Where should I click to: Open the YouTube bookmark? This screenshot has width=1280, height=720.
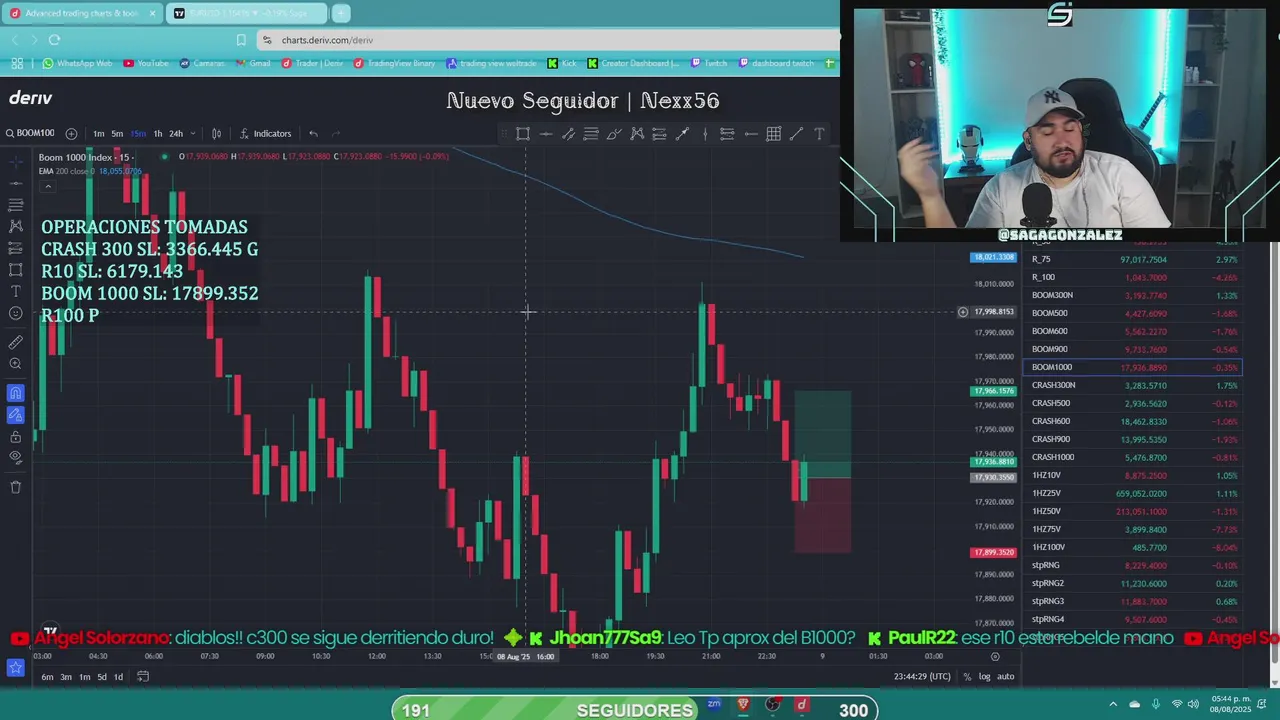(x=146, y=63)
